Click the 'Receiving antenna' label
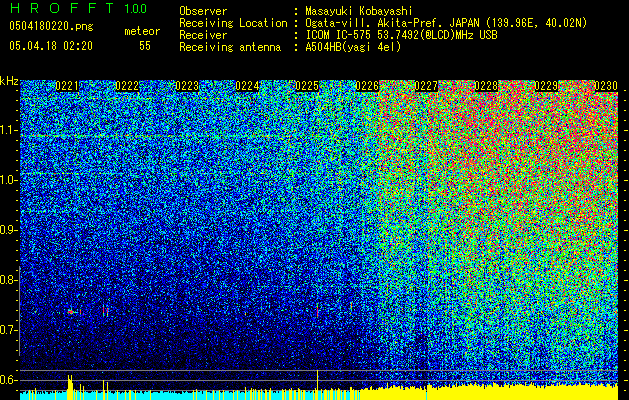Viewport: 629px width, 400px height. click(230, 47)
